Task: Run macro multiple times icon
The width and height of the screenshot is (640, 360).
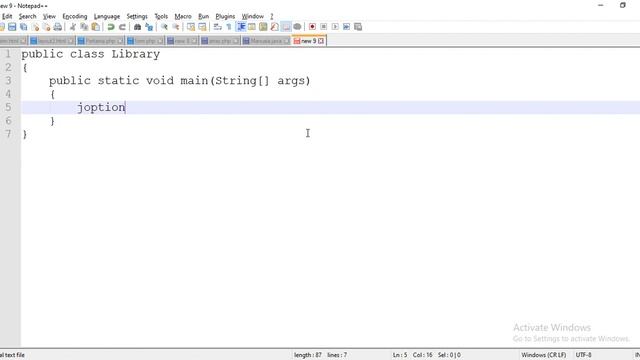Action: (347, 27)
